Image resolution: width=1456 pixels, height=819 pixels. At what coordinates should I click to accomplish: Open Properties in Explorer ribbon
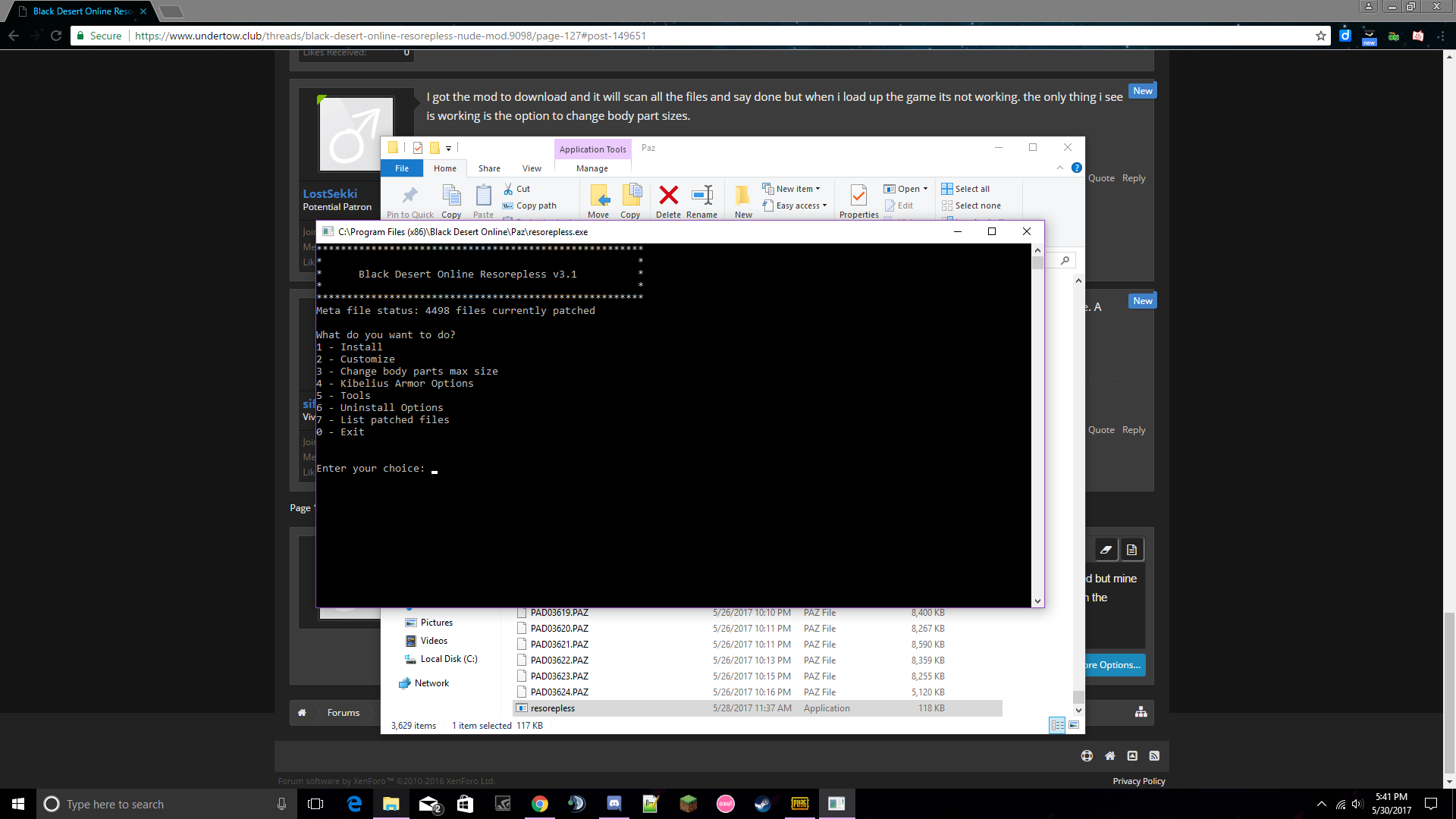click(858, 197)
